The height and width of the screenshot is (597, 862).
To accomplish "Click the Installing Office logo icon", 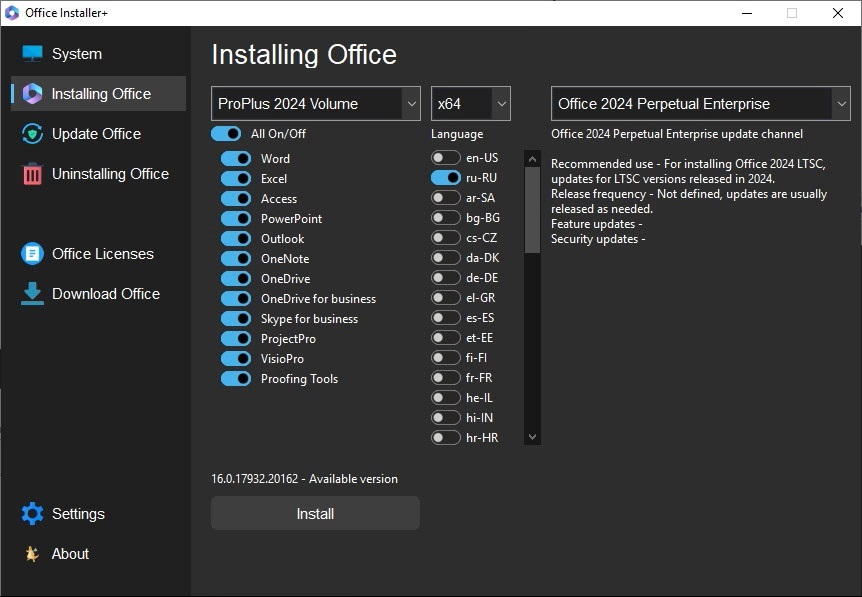I will (32, 93).
